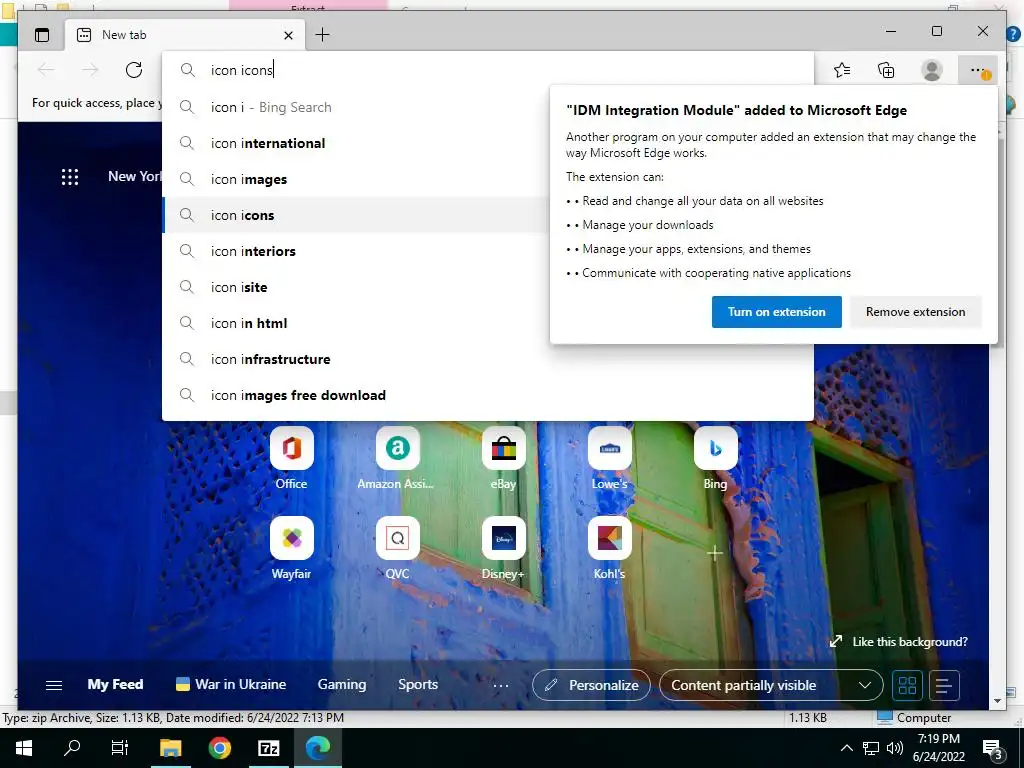Switch feed to grid view

908,685
